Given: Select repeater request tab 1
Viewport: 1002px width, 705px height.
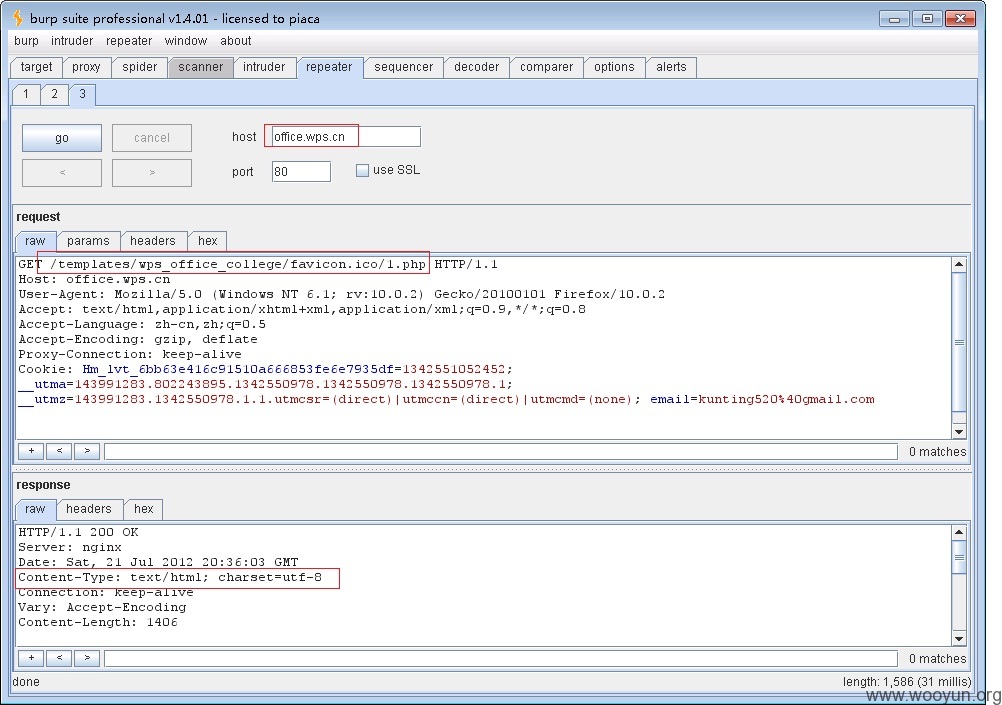Looking at the screenshot, I should [26, 94].
